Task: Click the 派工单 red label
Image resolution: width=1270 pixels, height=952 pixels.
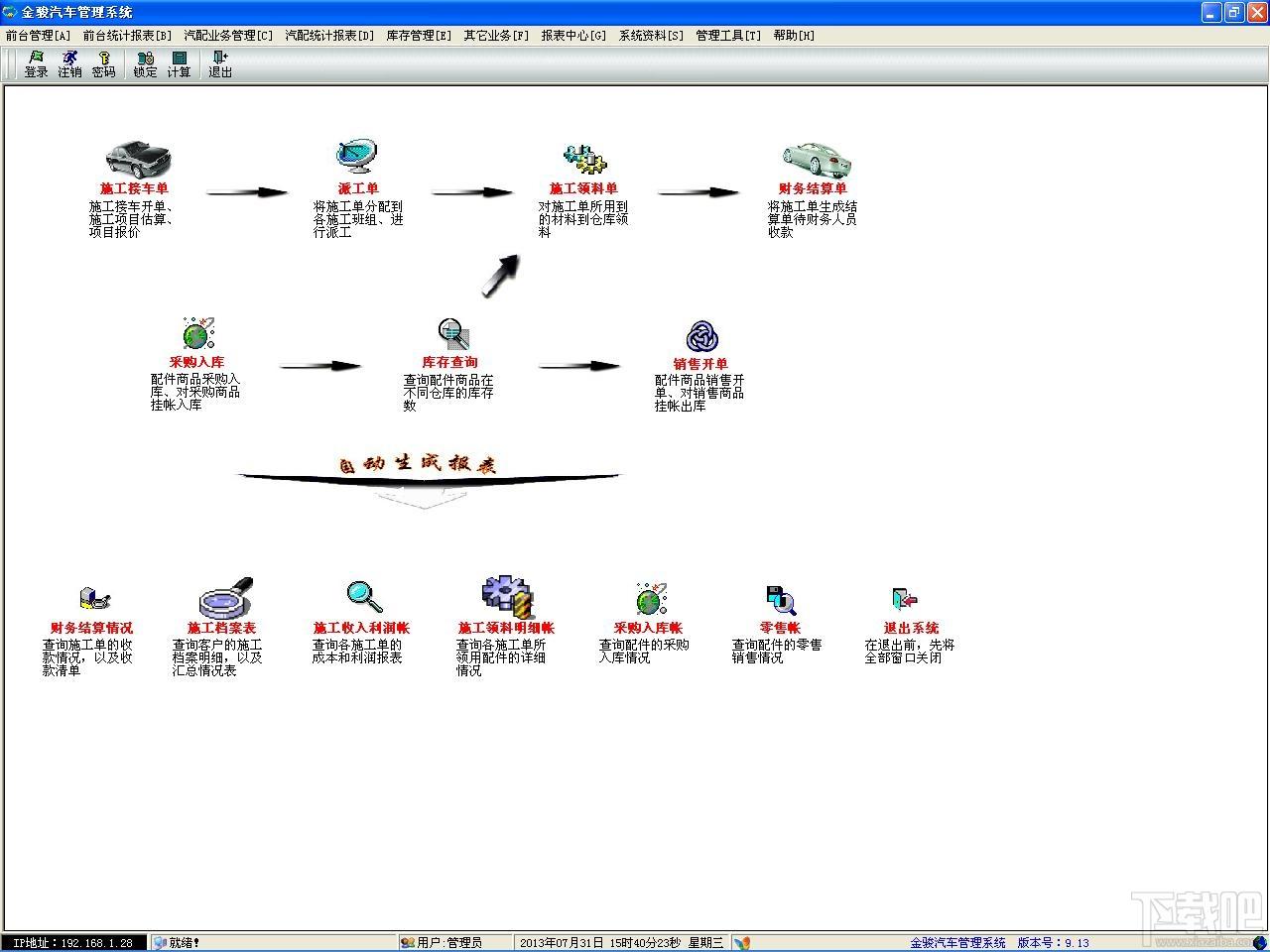Action: point(358,188)
